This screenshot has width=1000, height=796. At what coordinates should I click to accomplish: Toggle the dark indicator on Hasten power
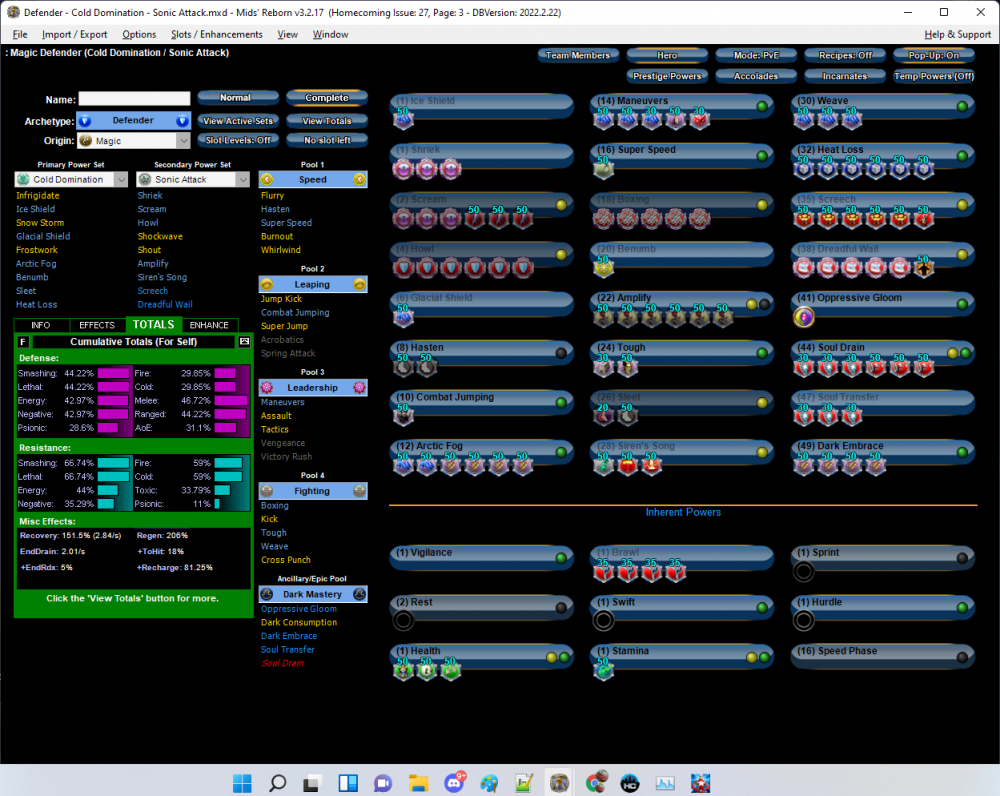click(x=561, y=353)
